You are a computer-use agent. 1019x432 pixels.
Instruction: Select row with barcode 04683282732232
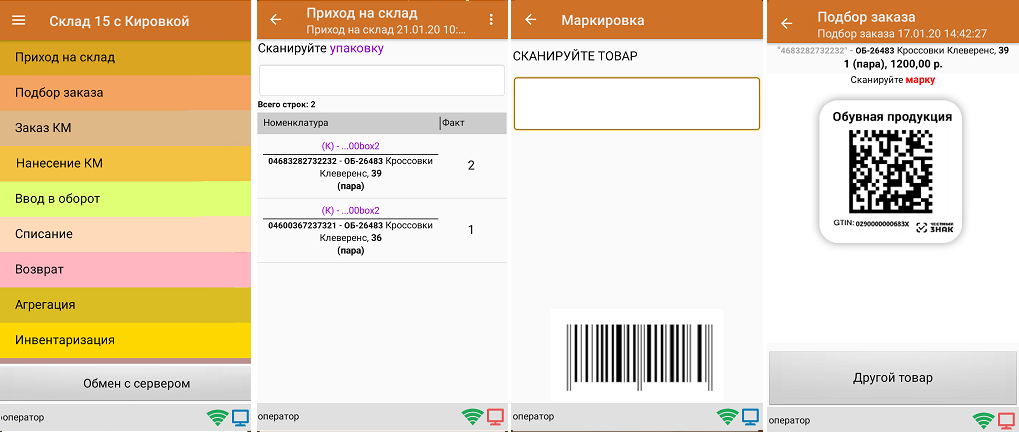click(382, 166)
